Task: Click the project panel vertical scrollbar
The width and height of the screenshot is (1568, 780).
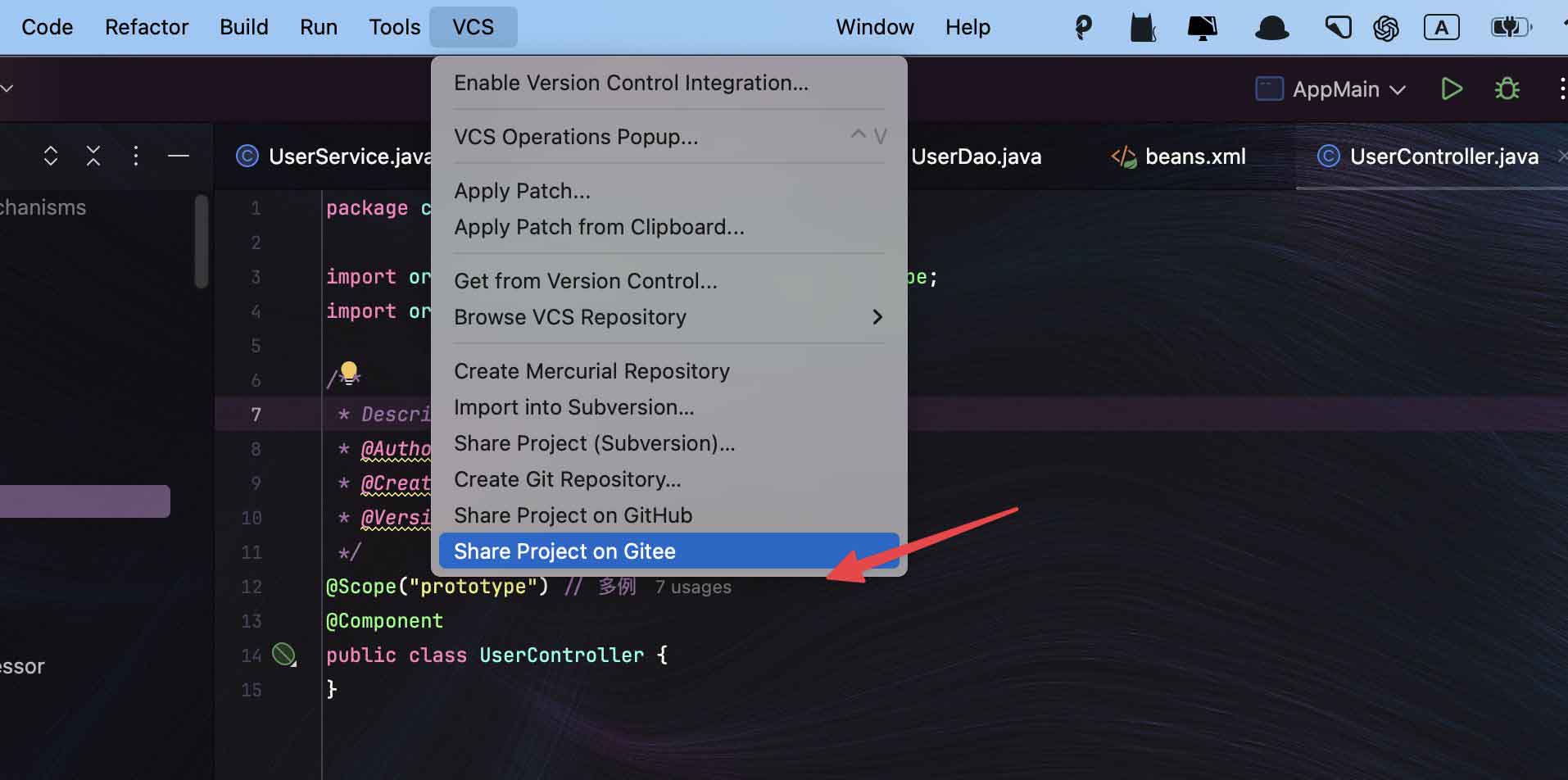Action: [x=202, y=241]
